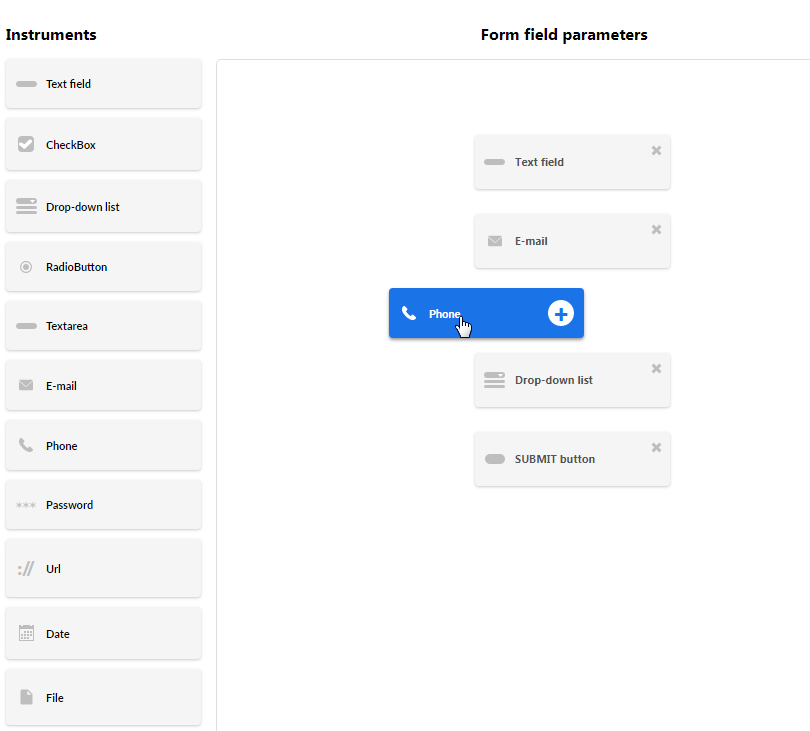Select the E-mail field in form panel

572,241
